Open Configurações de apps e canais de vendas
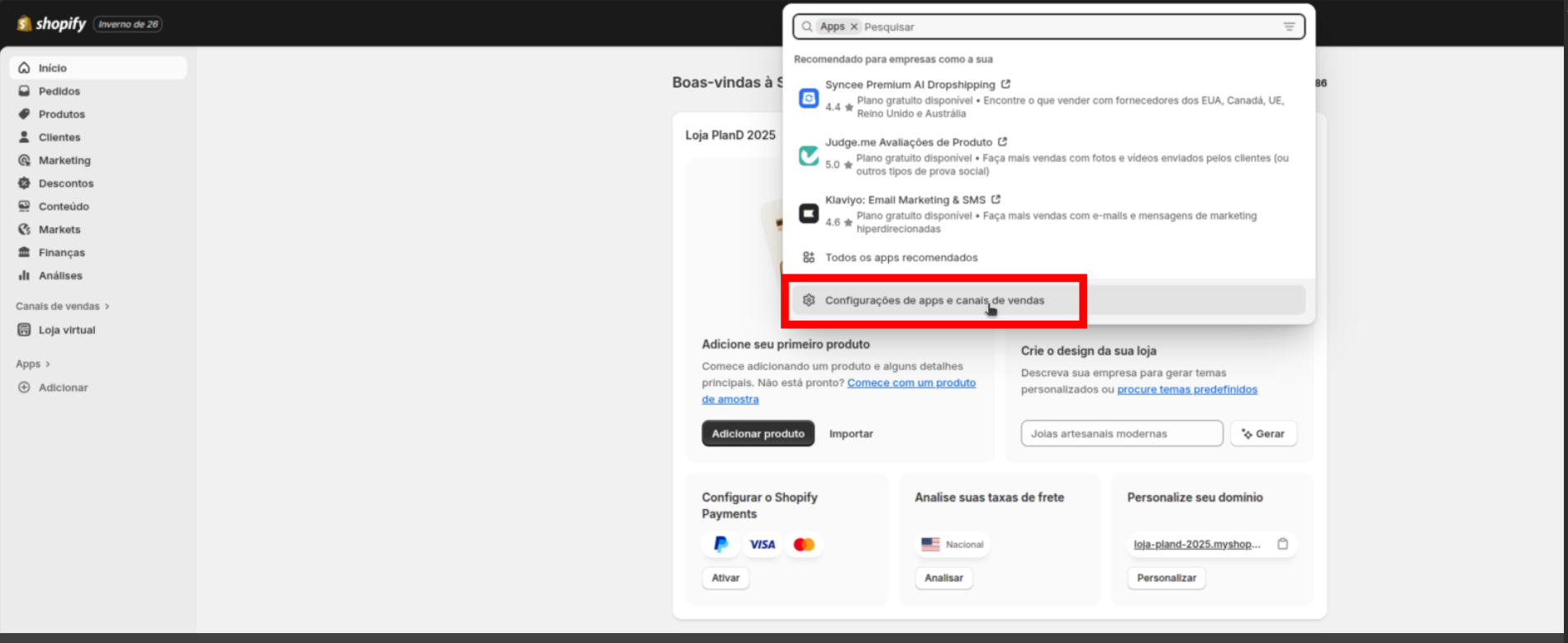Screen dimensions: 1568x643 tap(1049, 300)
